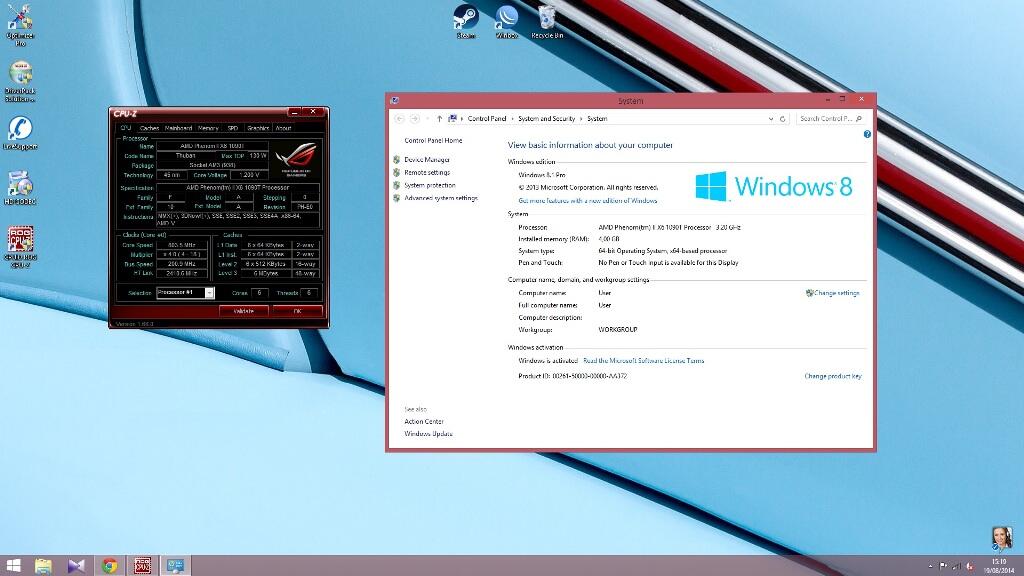This screenshot has height=576, width=1024.
Task: Switch to the Memory tab in CPU-Z
Action: coord(208,128)
